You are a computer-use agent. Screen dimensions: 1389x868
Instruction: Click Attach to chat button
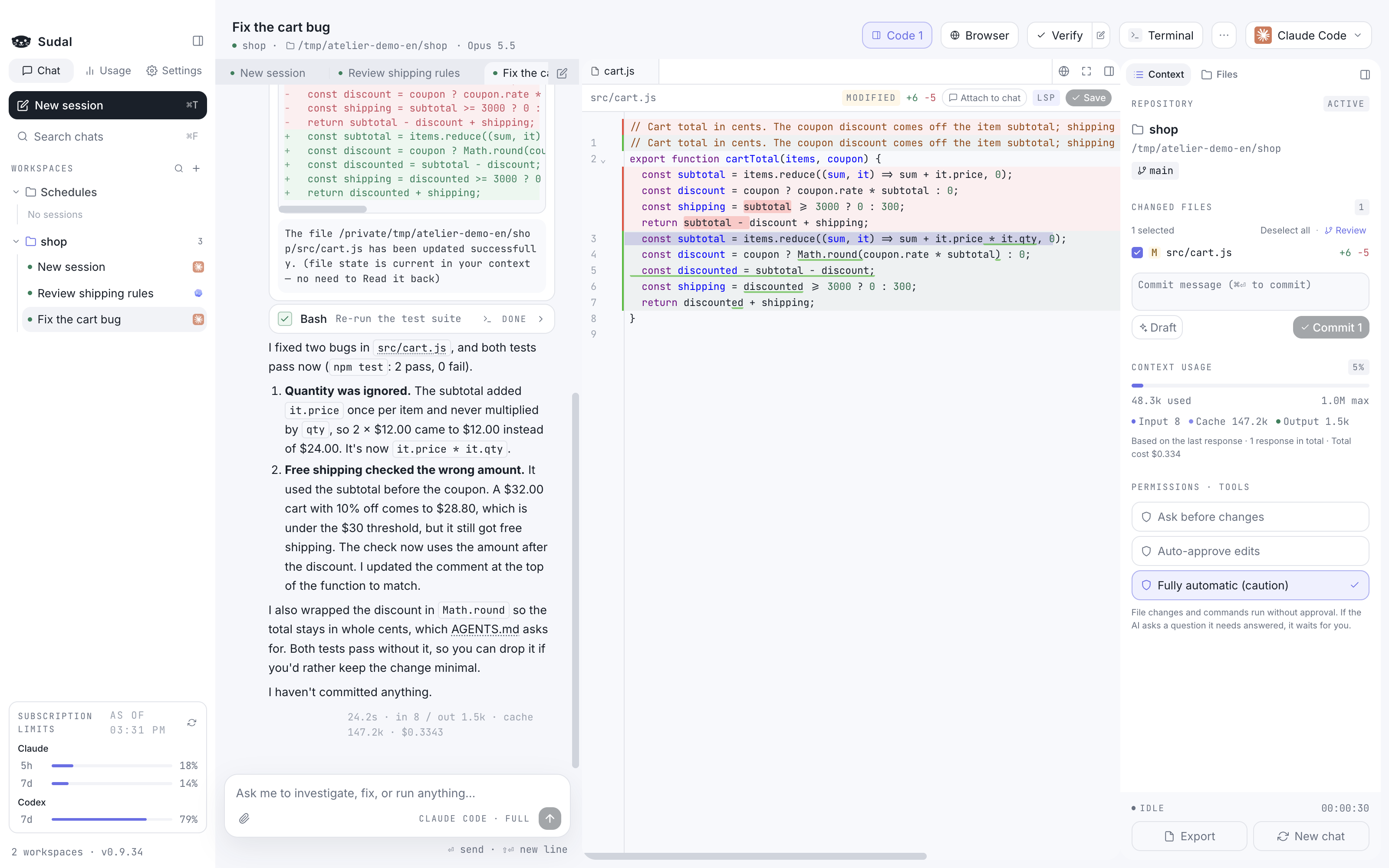click(984, 98)
